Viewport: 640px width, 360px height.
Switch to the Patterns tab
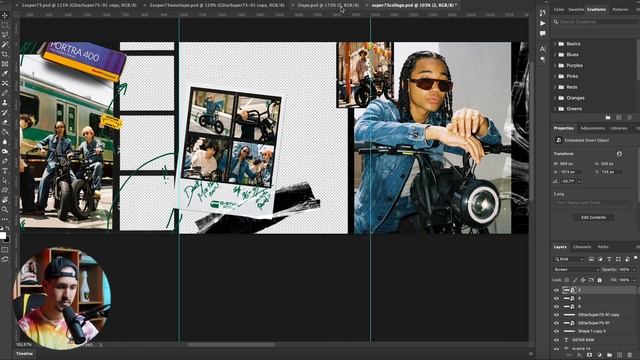coord(620,9)
